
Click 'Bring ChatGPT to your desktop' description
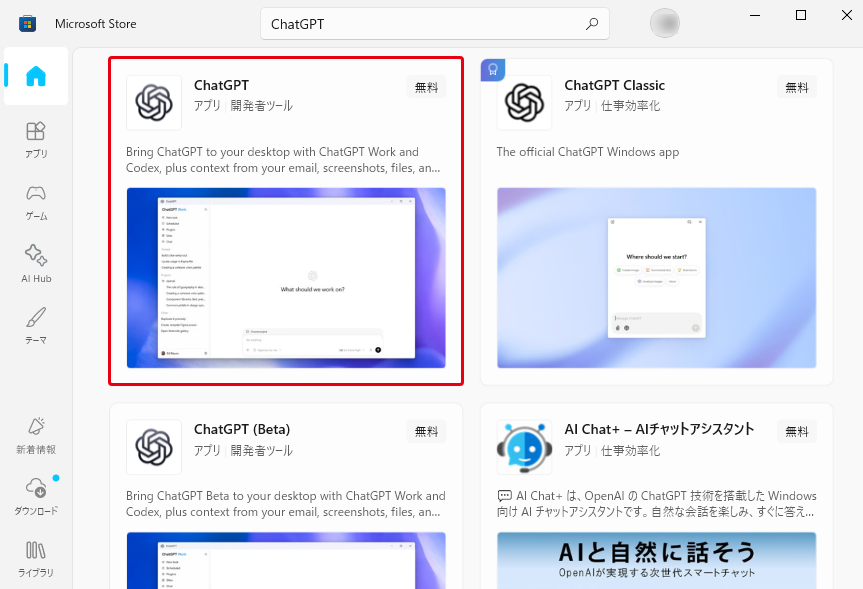[x=283, y=160]
